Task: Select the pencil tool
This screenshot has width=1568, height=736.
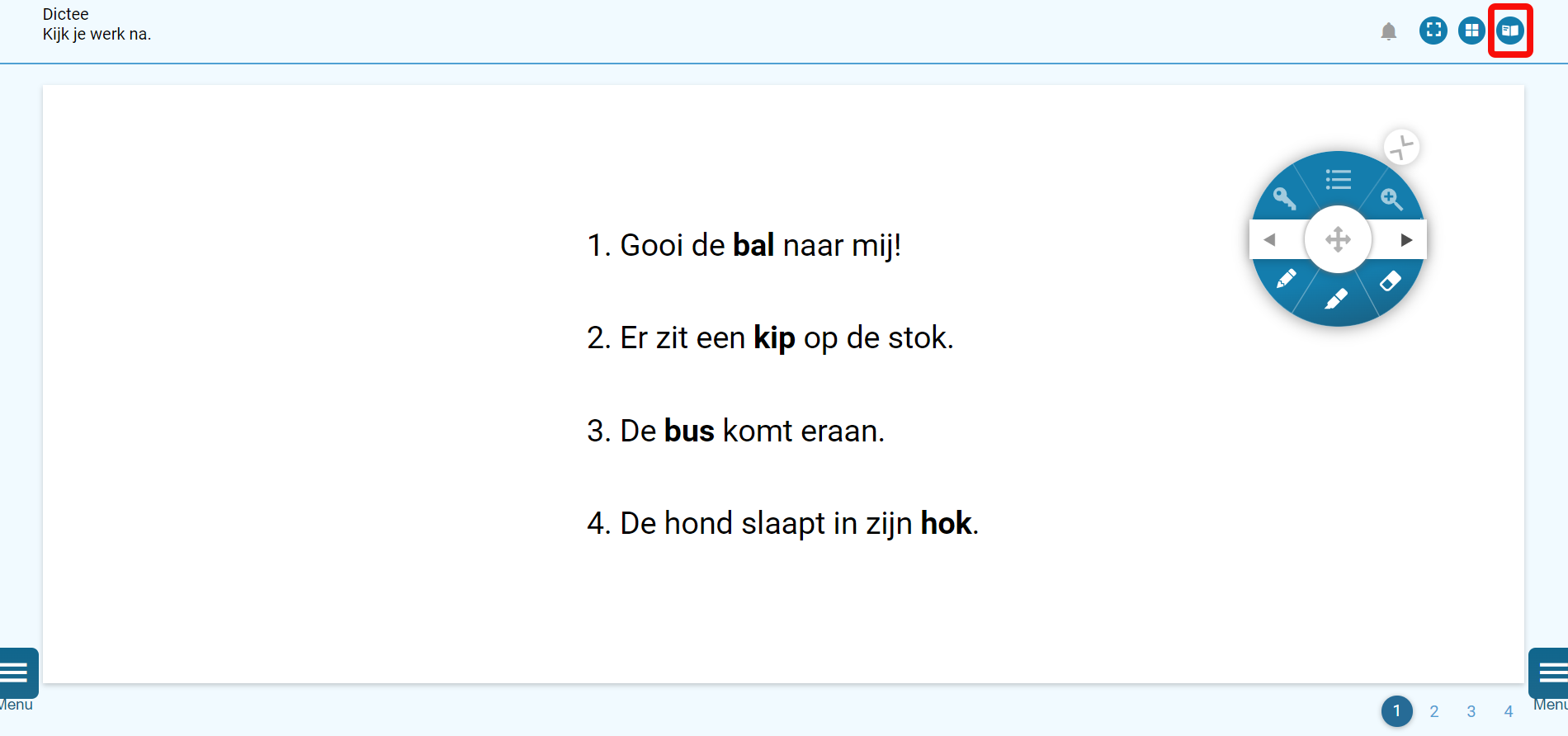Action: pyautogui.click(x=1286, y=279)
